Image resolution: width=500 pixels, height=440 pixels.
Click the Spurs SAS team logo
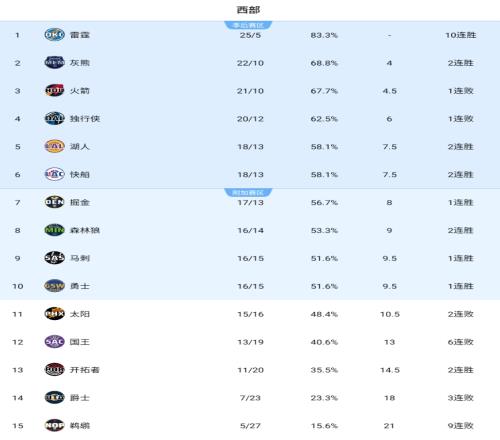(x=54, y=258)
